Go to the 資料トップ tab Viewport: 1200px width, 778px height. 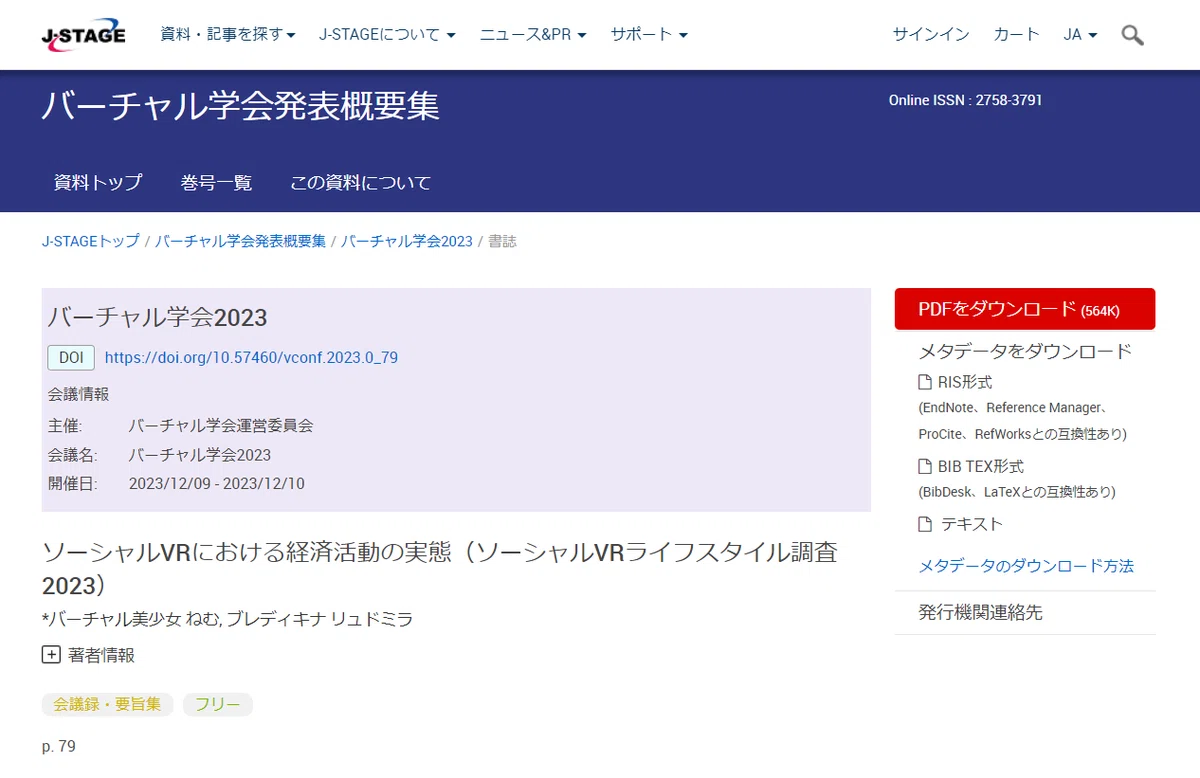coord(98,183)
